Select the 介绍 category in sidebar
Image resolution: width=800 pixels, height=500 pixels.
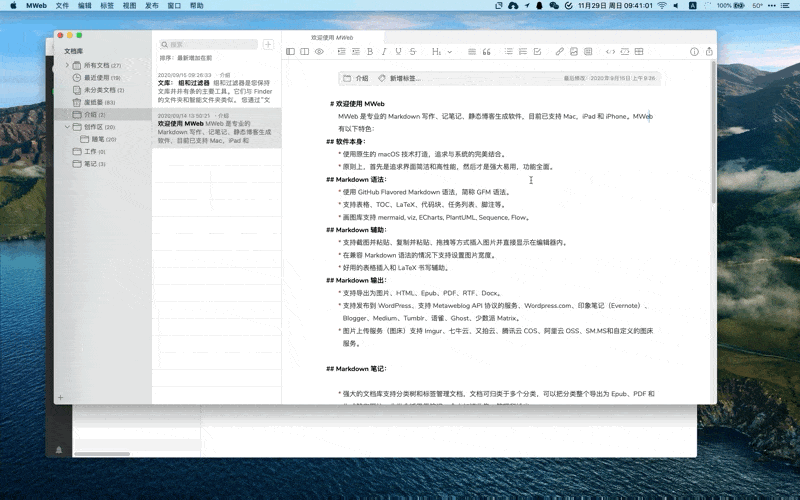coord(103,114)
